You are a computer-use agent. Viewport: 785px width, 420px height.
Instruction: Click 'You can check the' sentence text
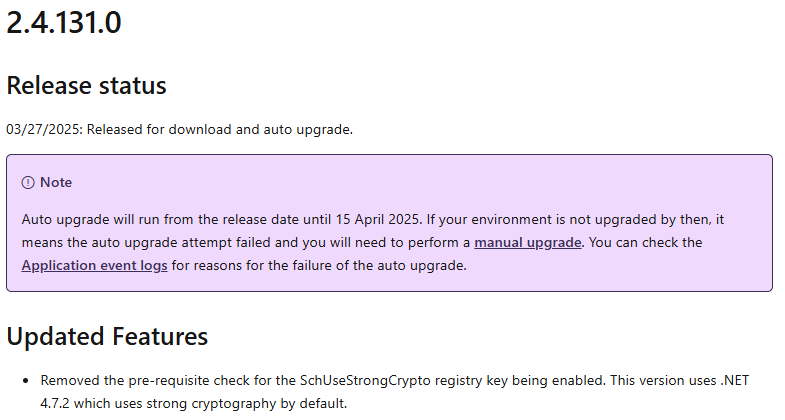[645, 243]
